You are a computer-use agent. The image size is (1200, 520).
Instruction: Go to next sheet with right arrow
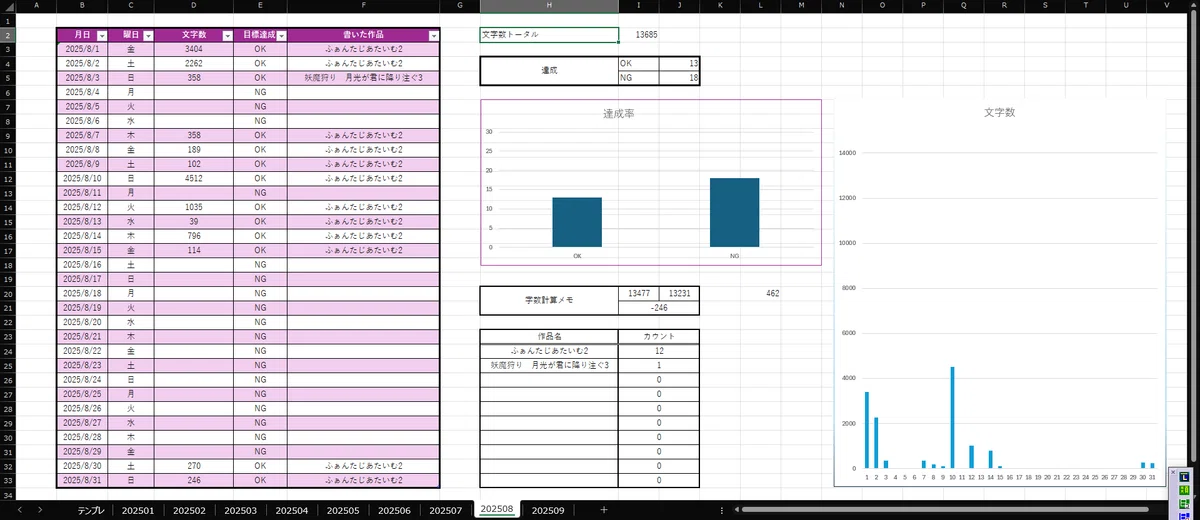(x=39, y=510)
